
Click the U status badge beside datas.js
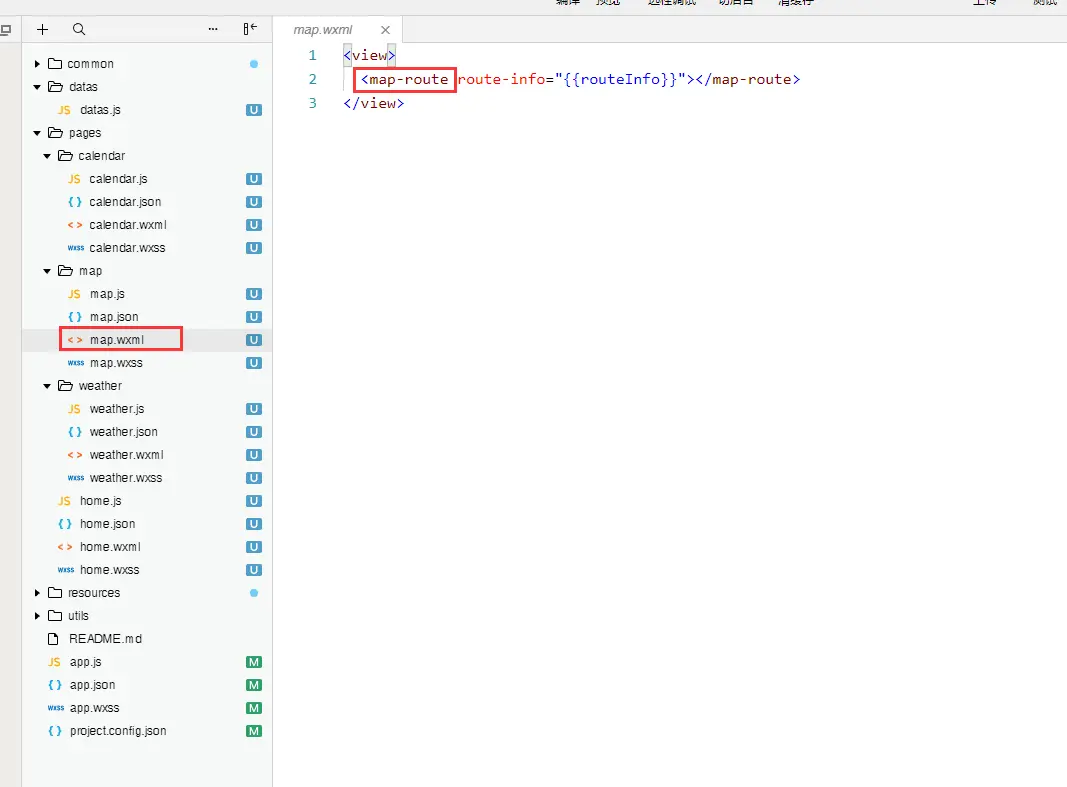pos(254,110)
